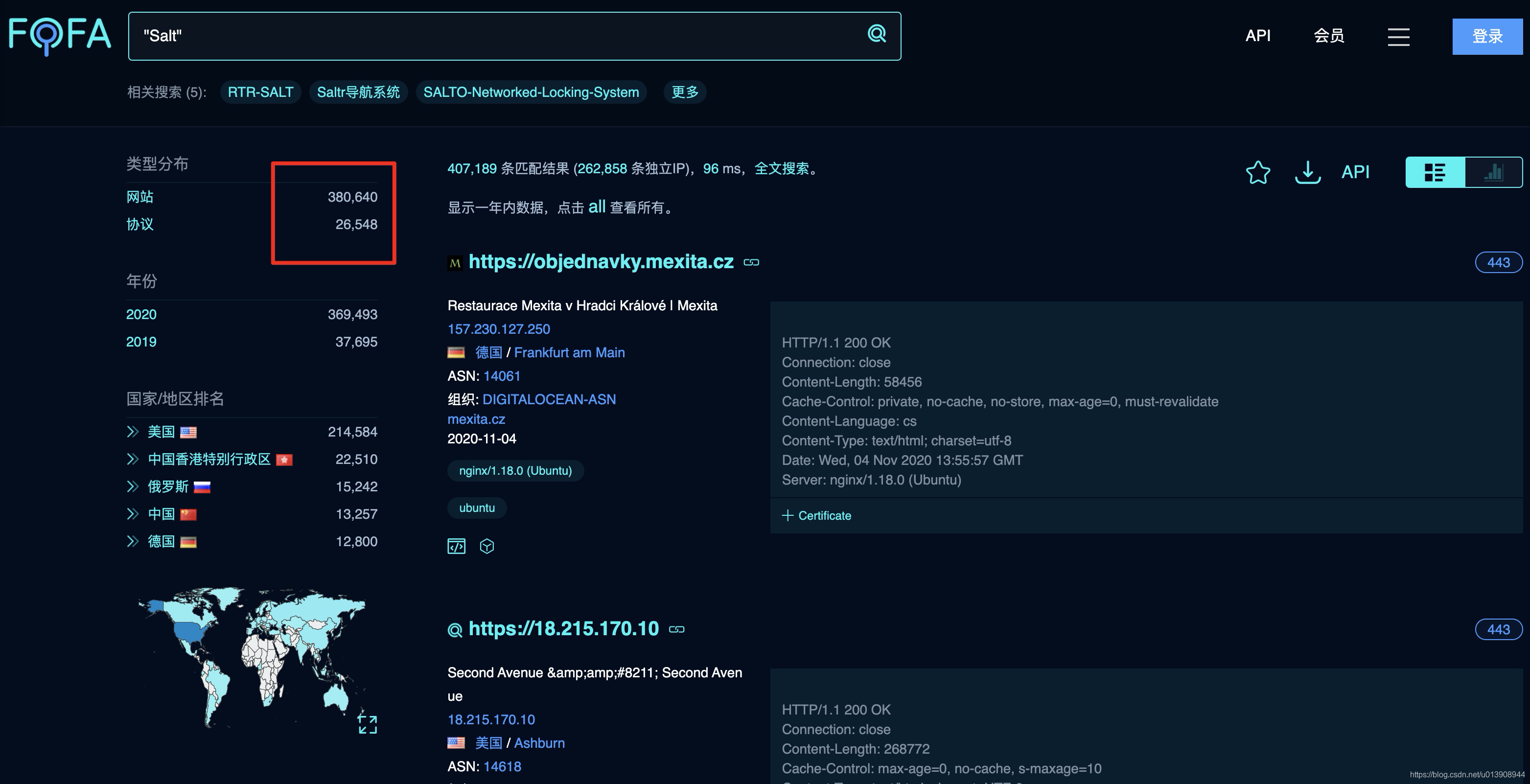Click the download results icon
The width and height of the screenshot is (1530, 784).
coord(1307,172)
